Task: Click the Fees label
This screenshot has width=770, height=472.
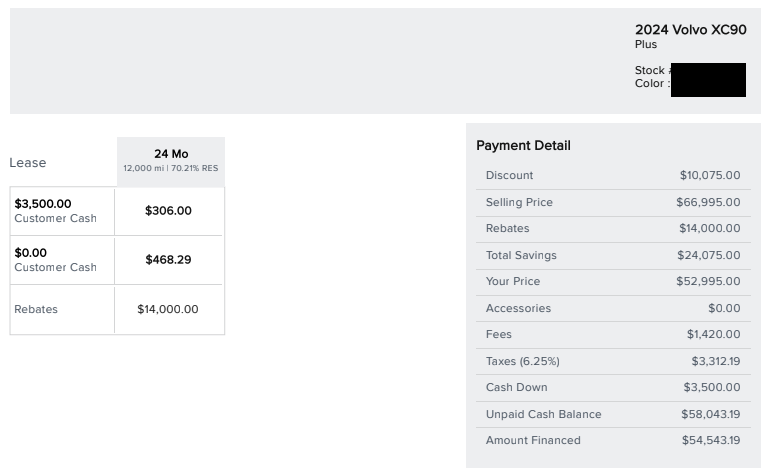Action: (498, 334)
